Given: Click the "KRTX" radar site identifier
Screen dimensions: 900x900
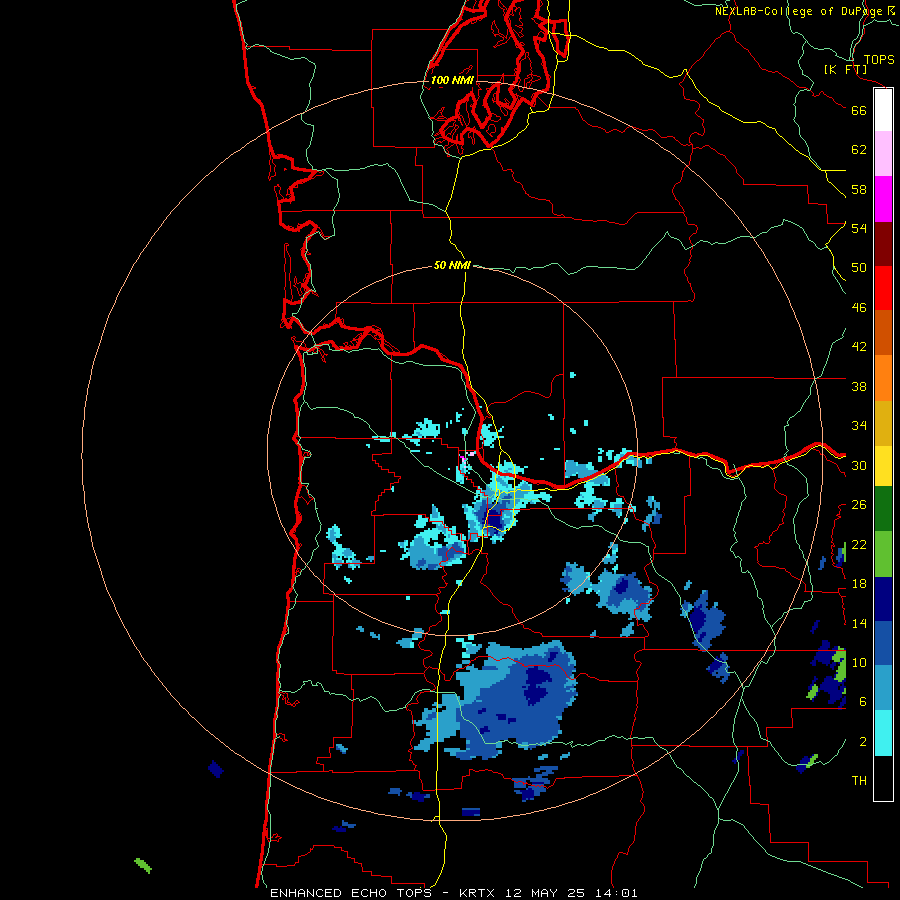Looking at the screenshot, I should [x=476, y=893].
